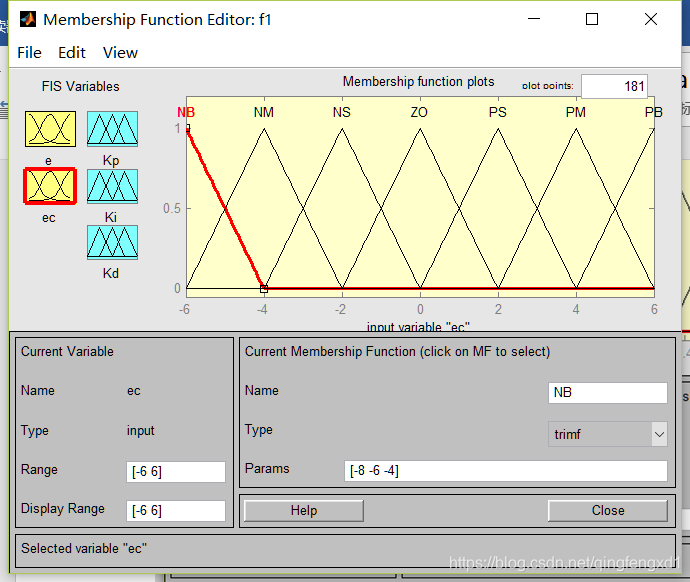
Task: Click the MATLAB logo in title bar
Action: coord(28,19)
